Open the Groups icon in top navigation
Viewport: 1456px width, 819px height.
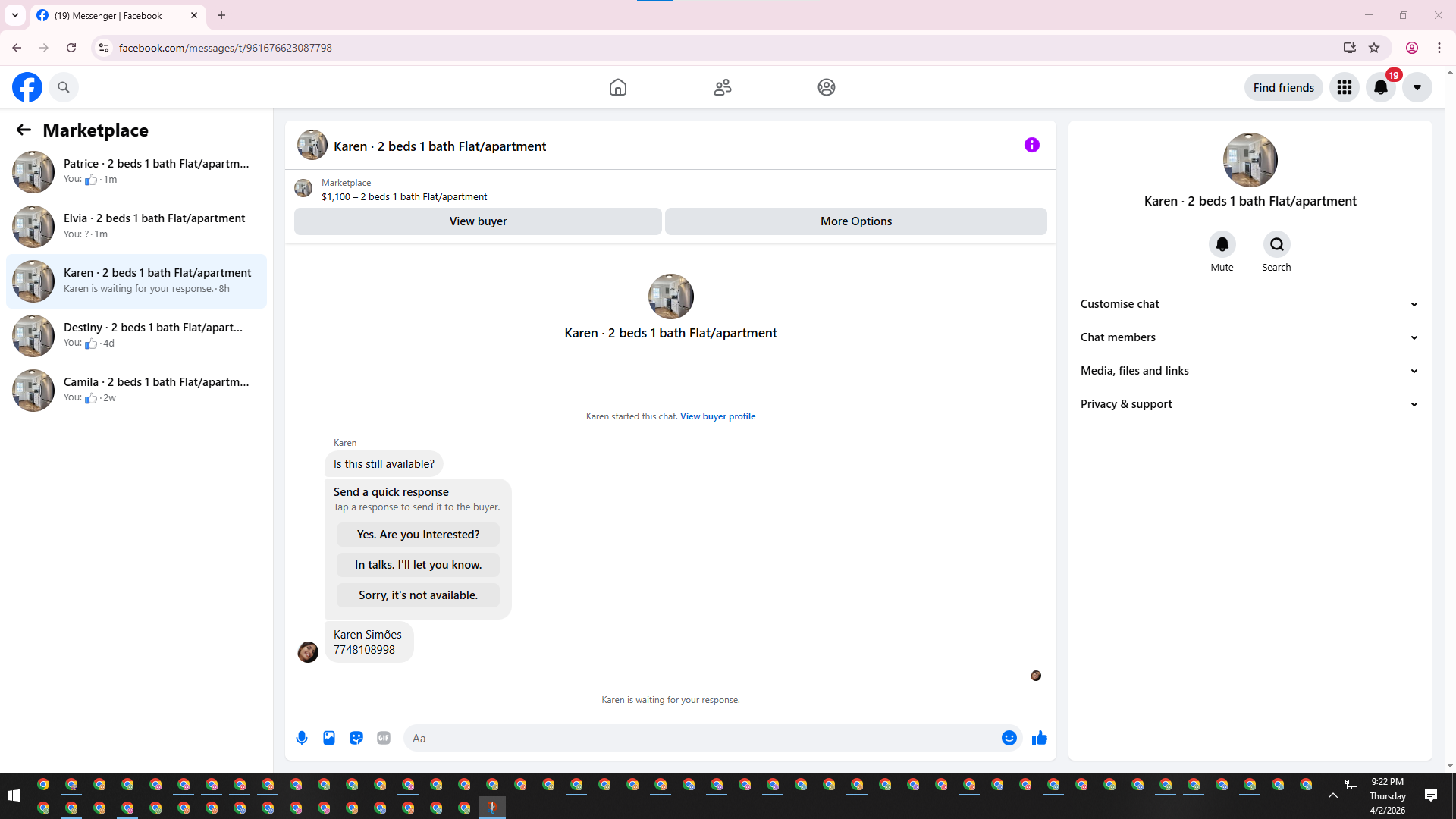pos(827,87)
